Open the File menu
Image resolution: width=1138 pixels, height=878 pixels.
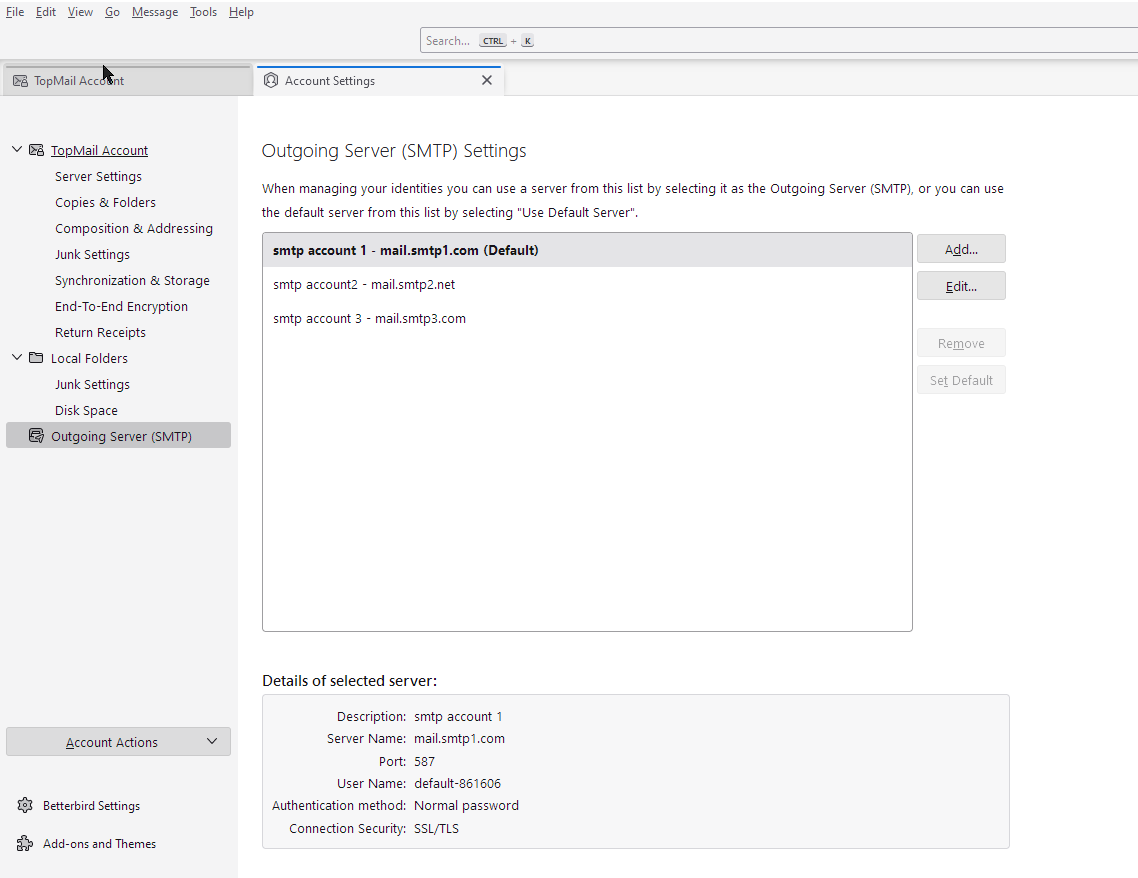pyautogui.click(x=15, y=12)
